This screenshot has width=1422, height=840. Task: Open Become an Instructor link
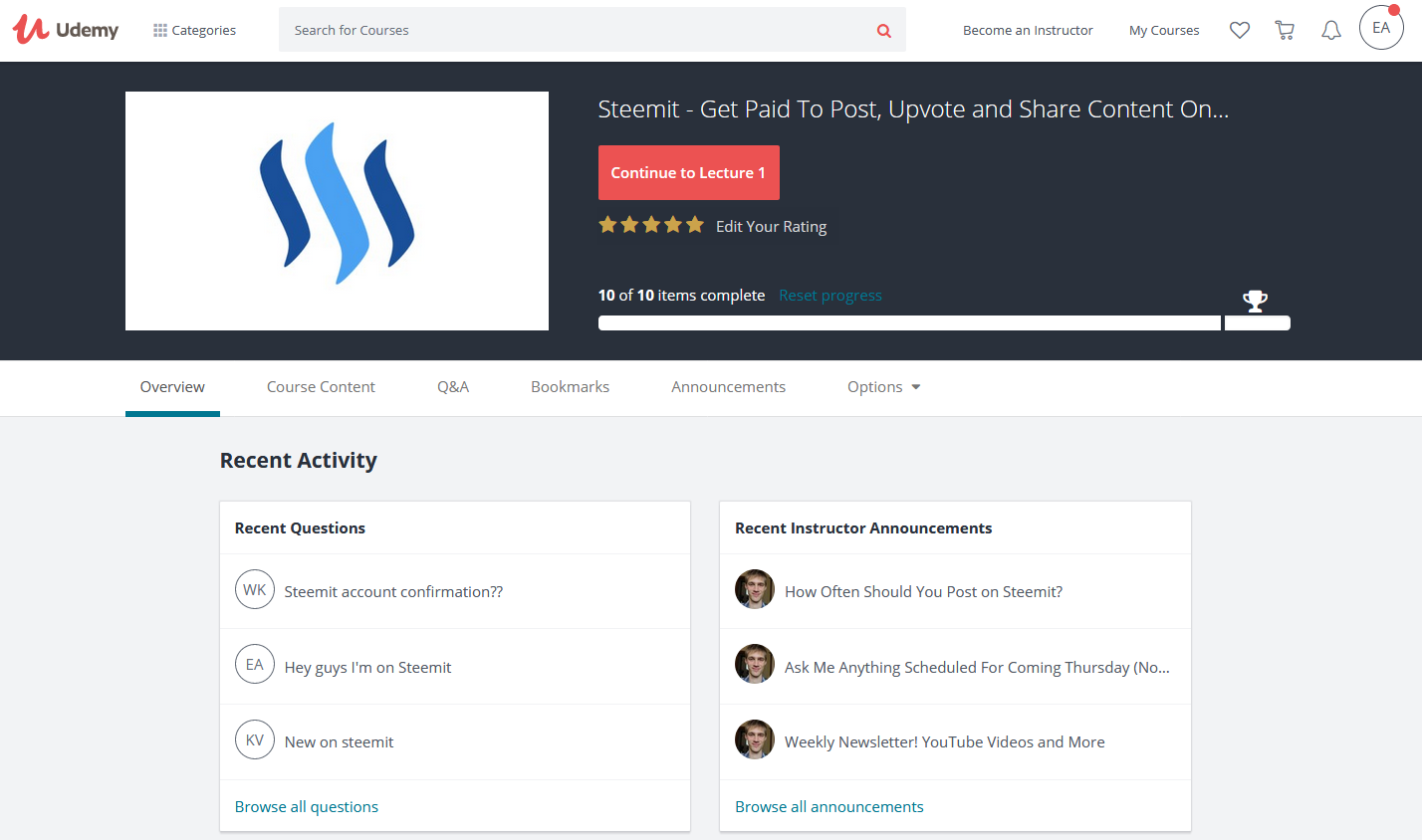pos(1028,31)
